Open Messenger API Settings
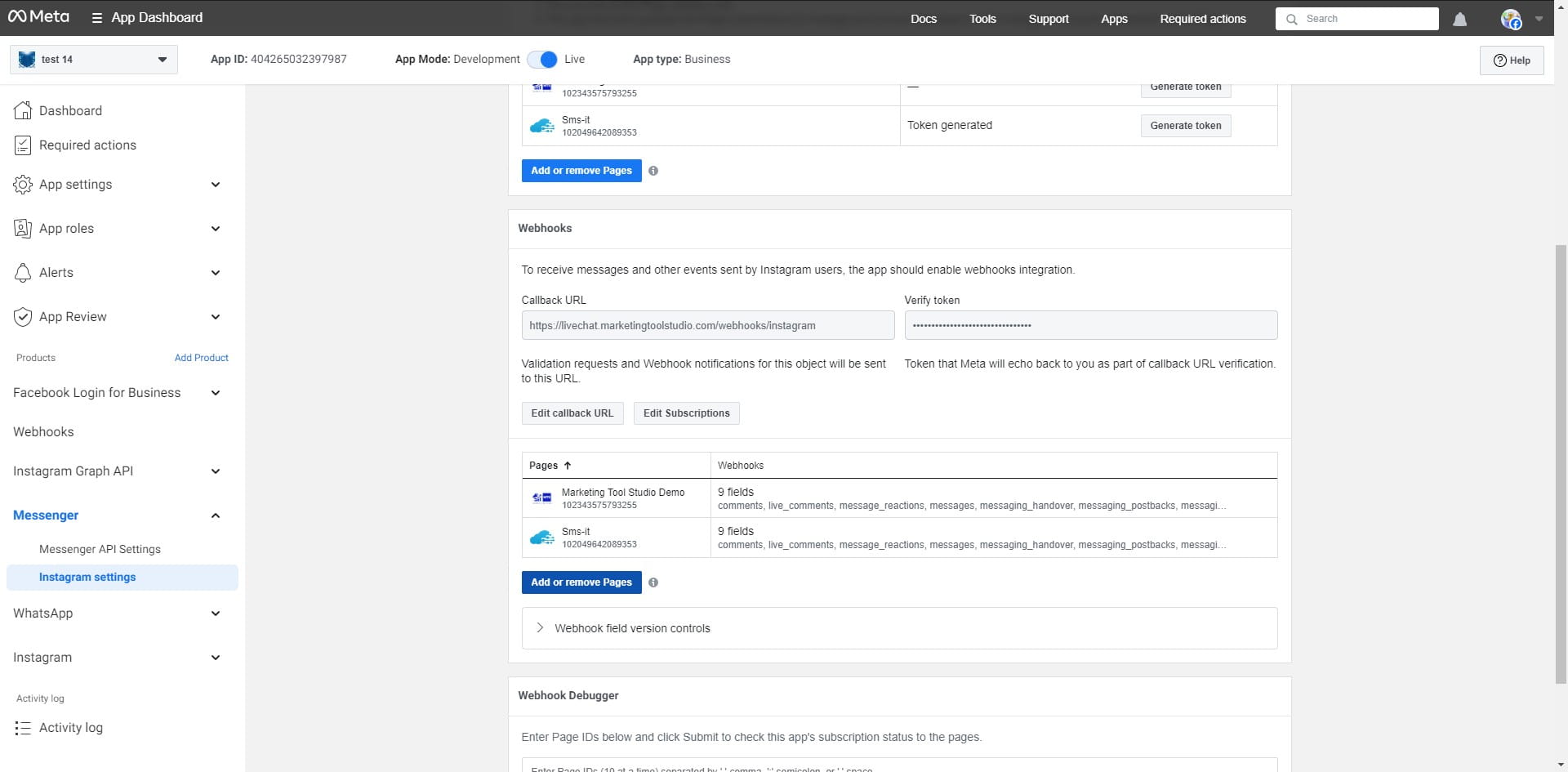Image resolution: width=1568 pixels, height=772 pixels. (100, 549)
